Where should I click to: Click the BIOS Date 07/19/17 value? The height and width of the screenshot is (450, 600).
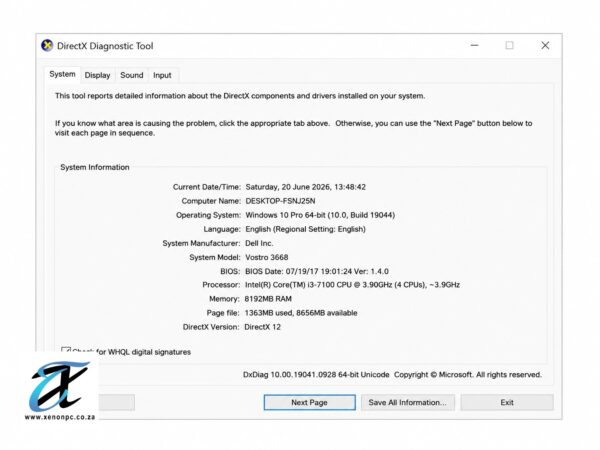pyautogui.click(x=317, y=271)
